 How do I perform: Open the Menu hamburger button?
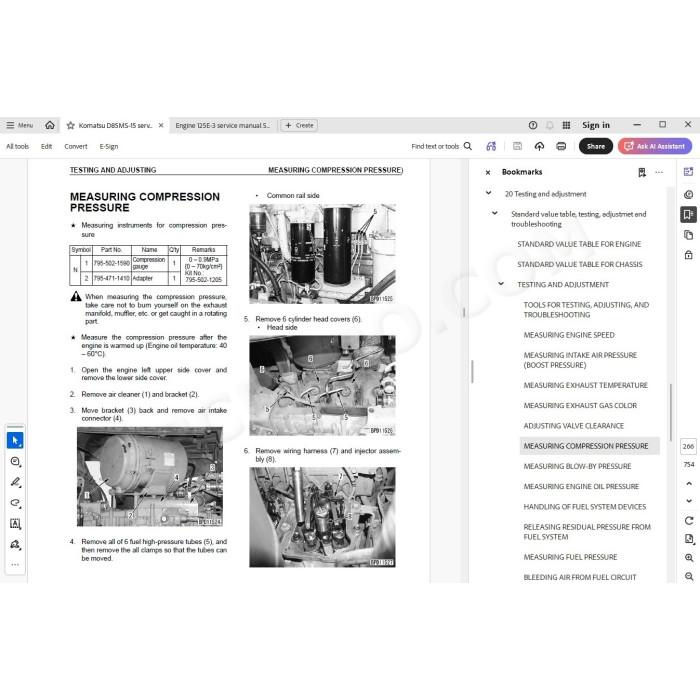click(x=20, y=125)
